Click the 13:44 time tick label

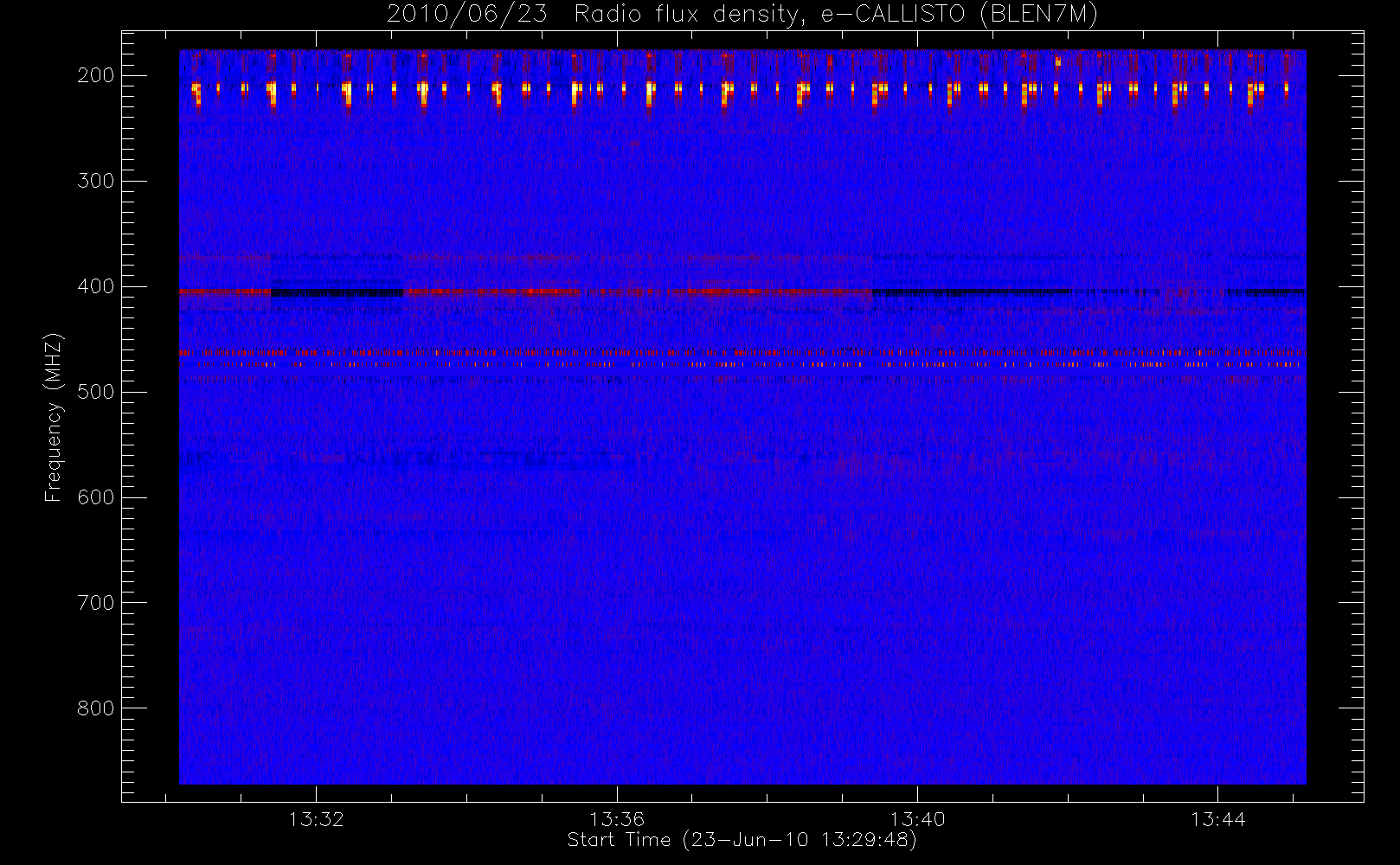click(1217, 818)
